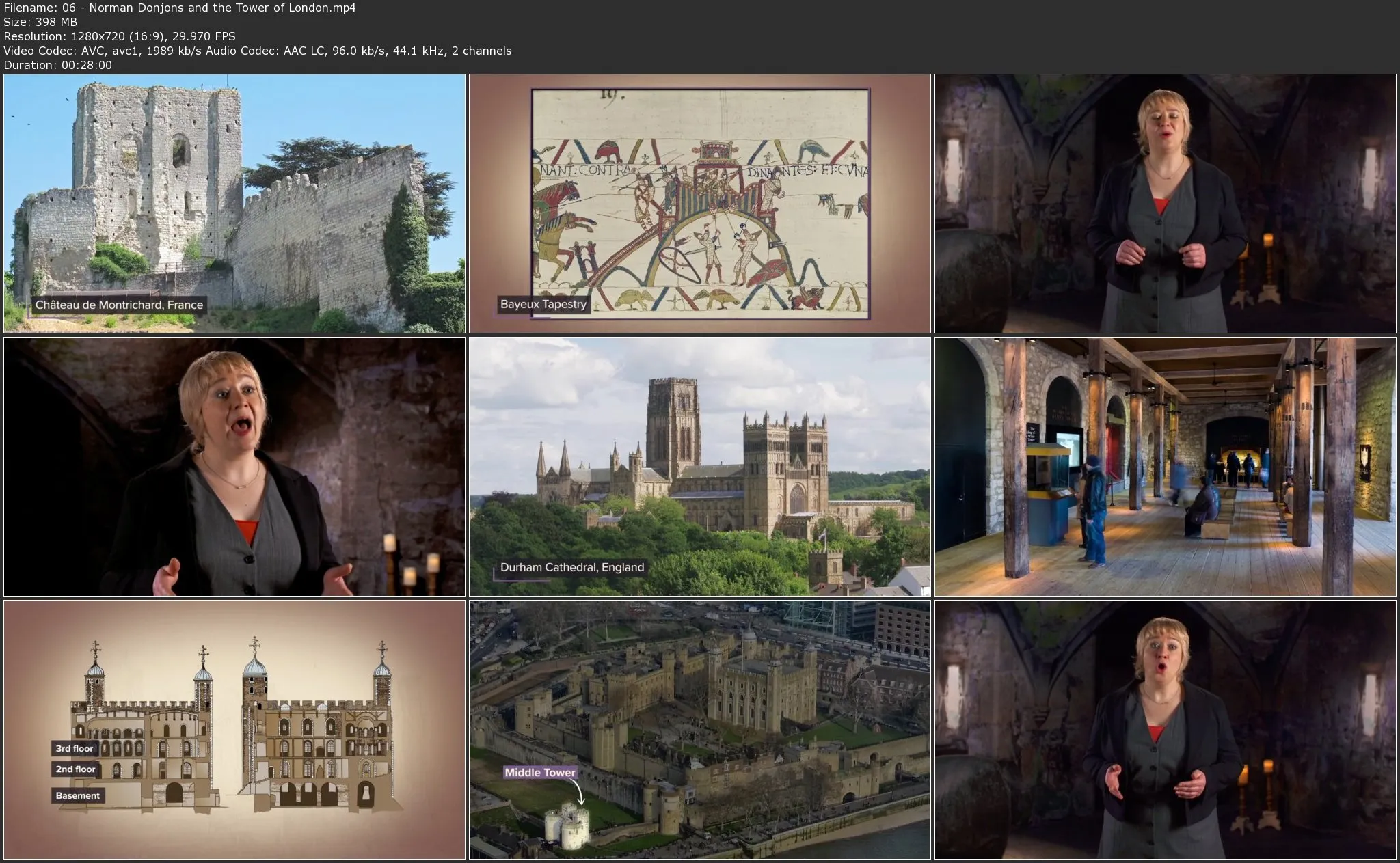Click the 'Middle Tower' purple label

coord(540,772)
